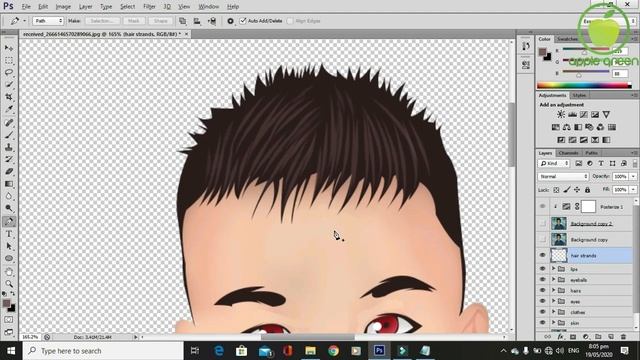The height and width of the screenshot is (360, 640).
Task: Select the Brush tool
Action: 9,135
